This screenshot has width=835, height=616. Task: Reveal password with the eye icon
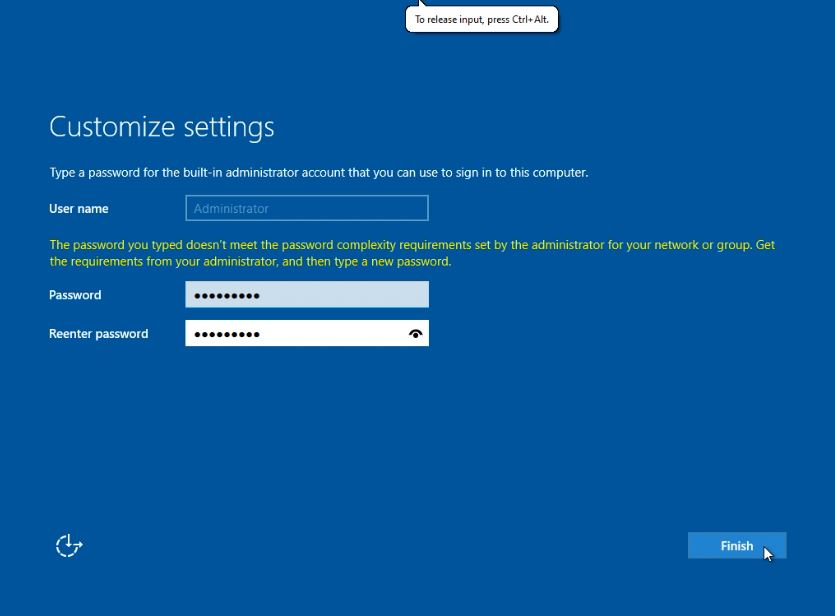tap(415, 334)
